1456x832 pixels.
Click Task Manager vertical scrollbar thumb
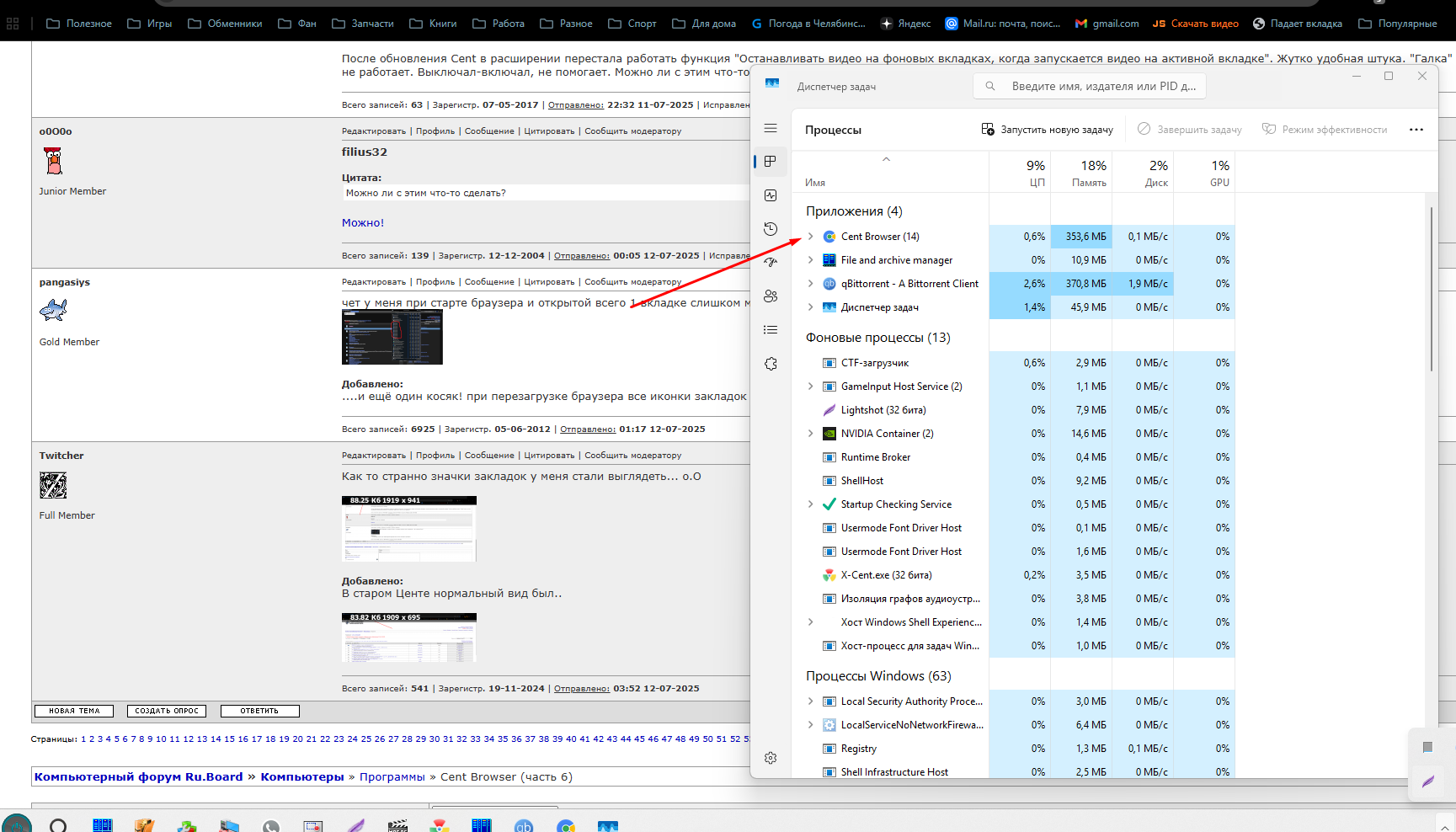(x=1431, y=289)
